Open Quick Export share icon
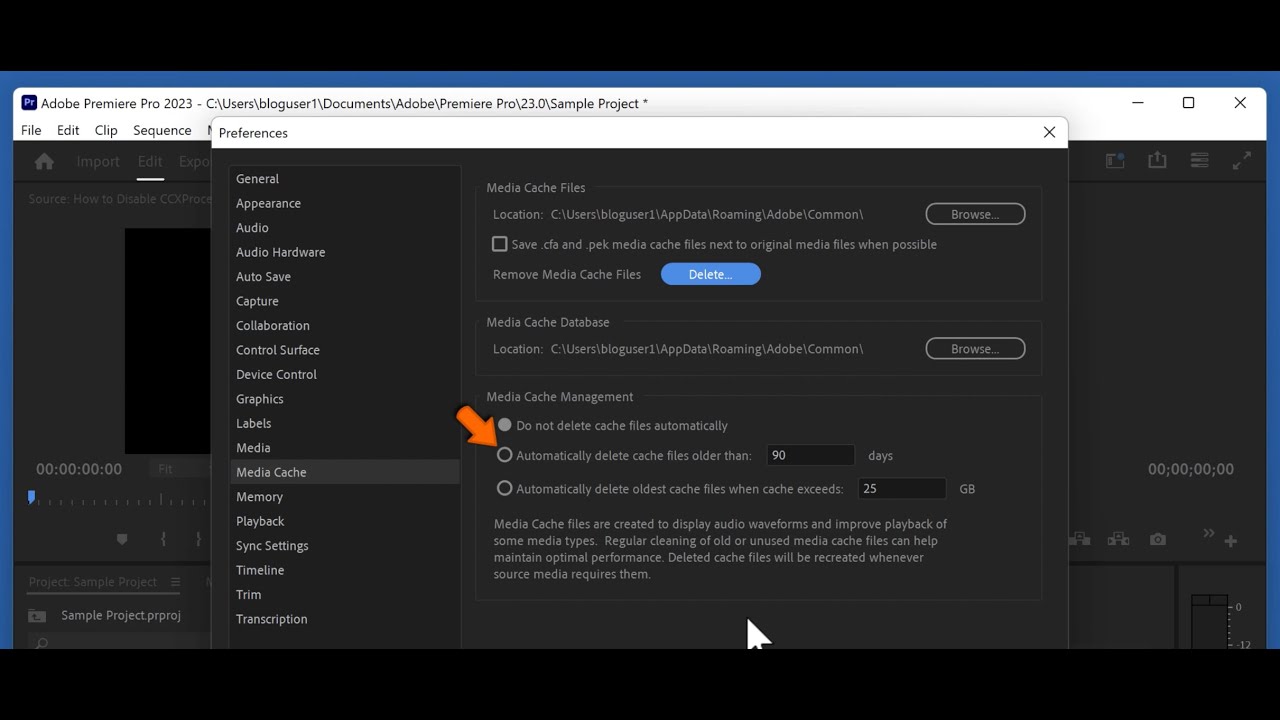The width and height of the screenshot is (1280, 720). pyautogui.click(x=1157, y=160)
